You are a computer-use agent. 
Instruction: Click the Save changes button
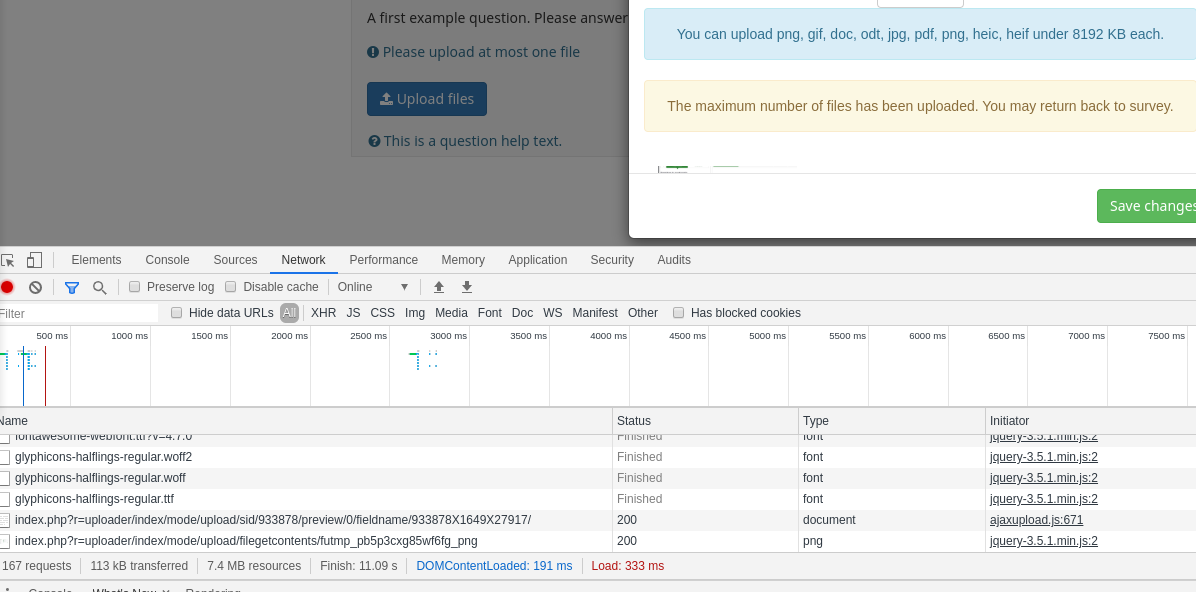(1150, 206)
